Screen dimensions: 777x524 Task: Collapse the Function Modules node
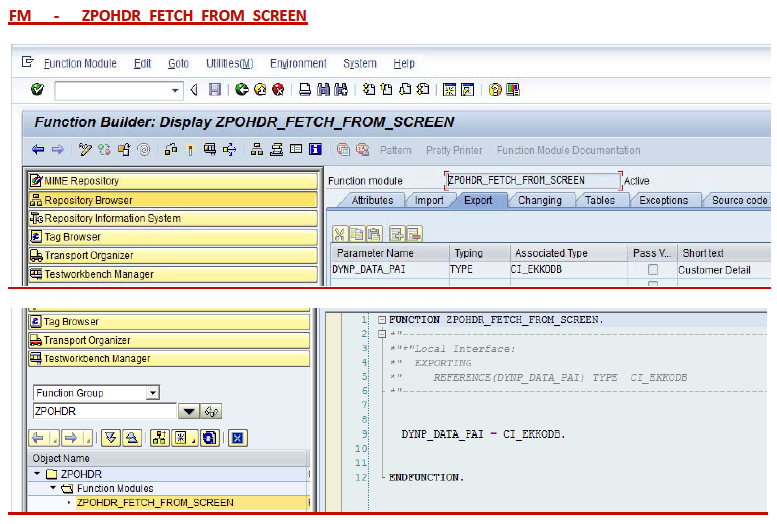click(53, 488)
